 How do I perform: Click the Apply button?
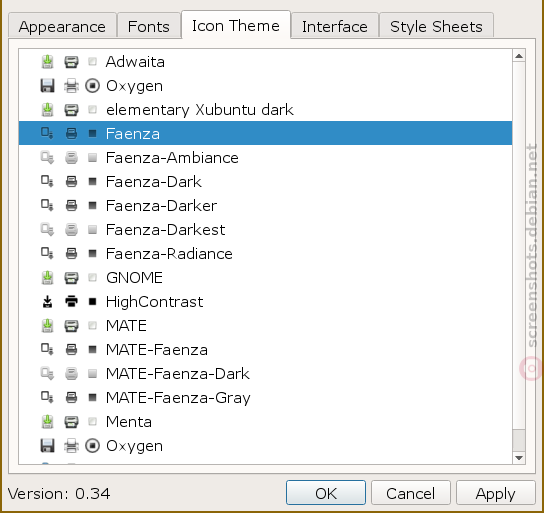point(495,493)
